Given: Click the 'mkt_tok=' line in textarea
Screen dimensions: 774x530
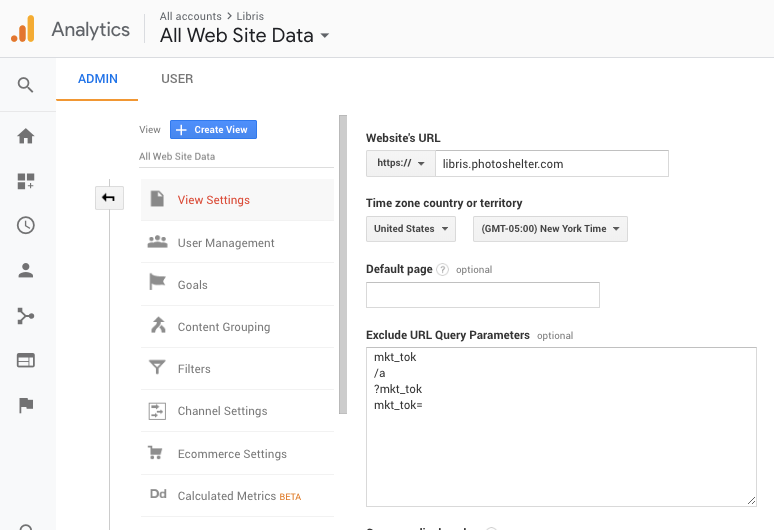Looking at the screenshot, I should (x=398, y=405).
